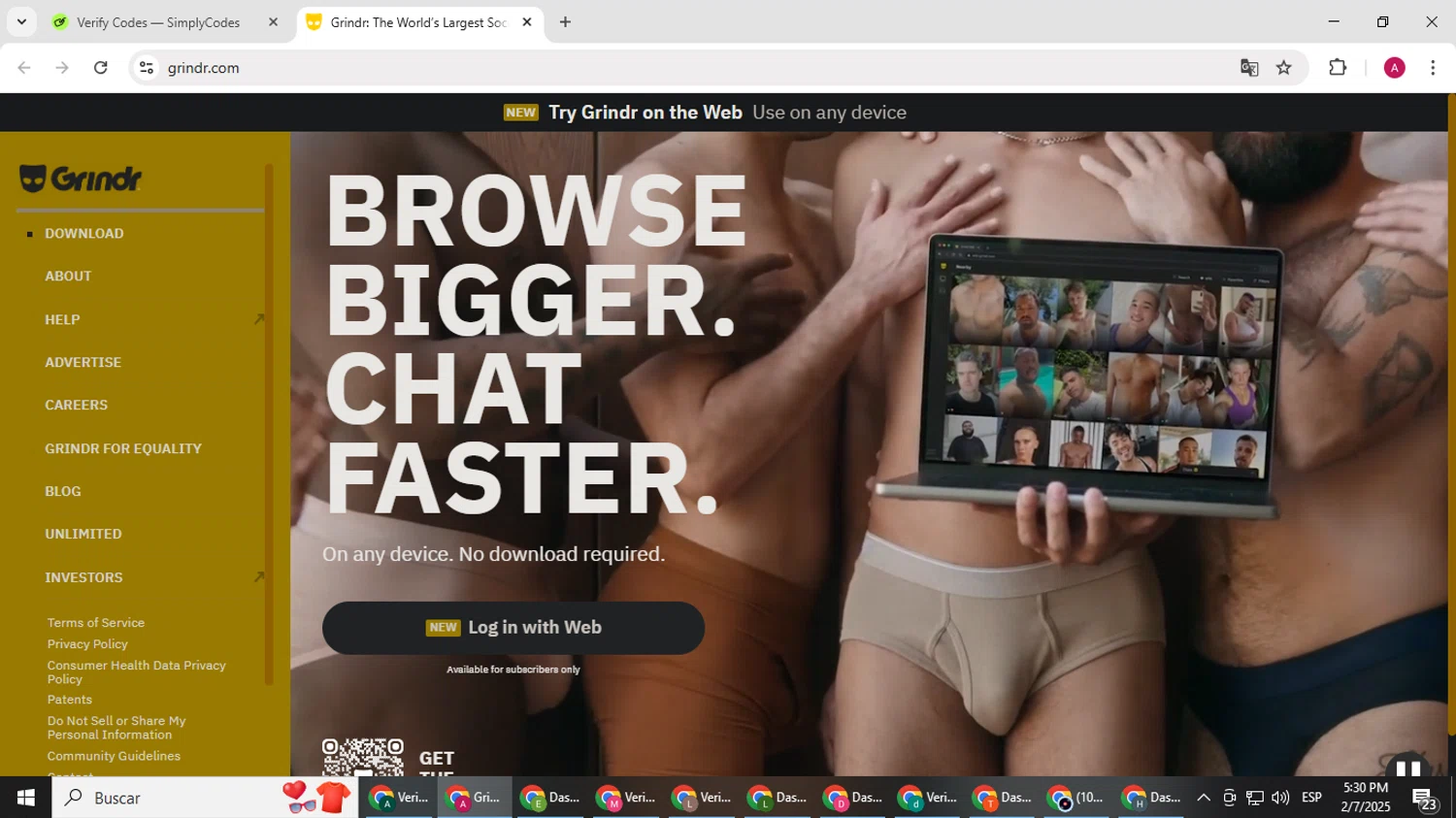Switch to the Gri... Chrome taskbar window
The image size is (1456, 818).
pos(474,798)
